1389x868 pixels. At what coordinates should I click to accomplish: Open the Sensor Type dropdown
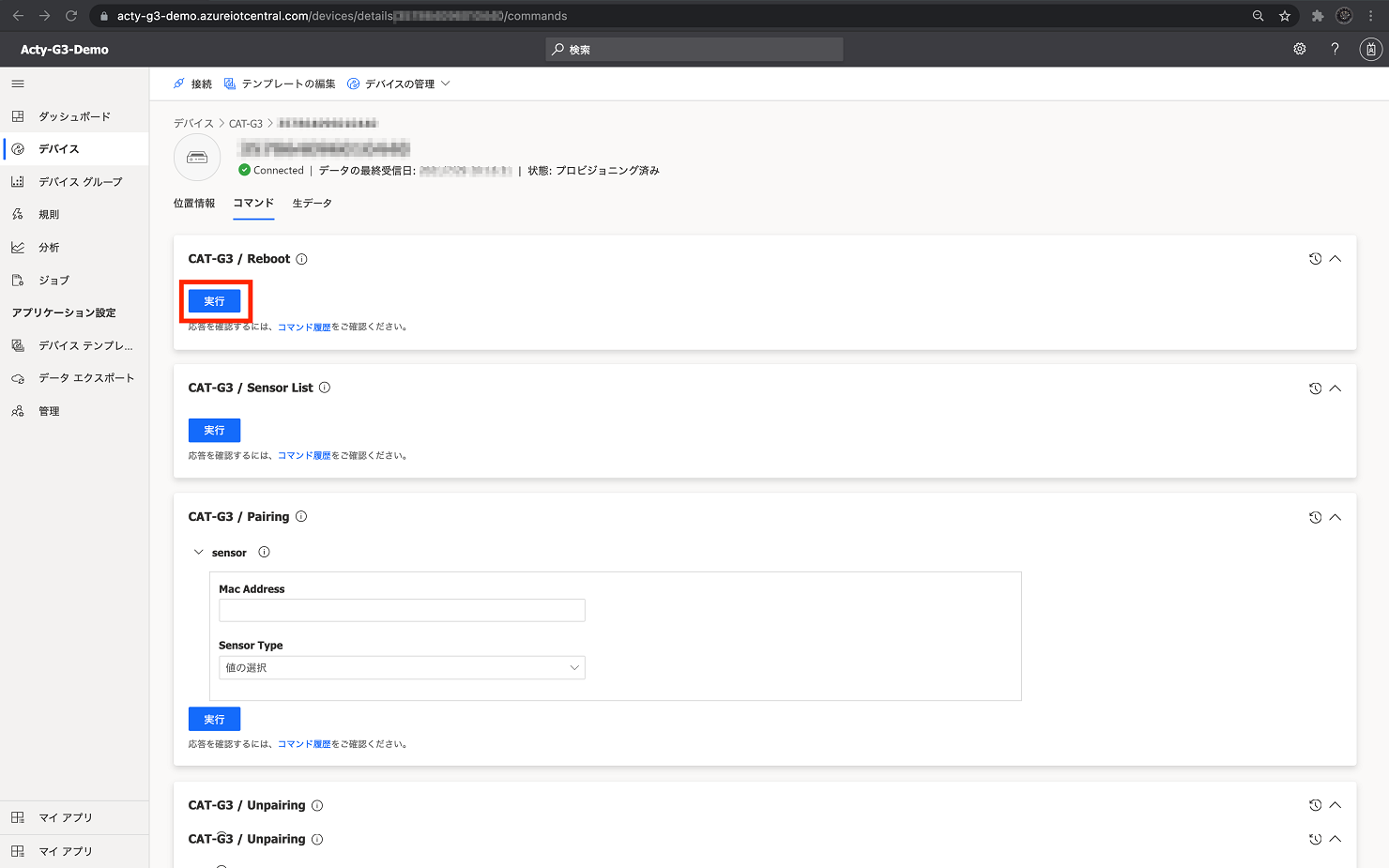pyautogui.click(x=402, y=667)
